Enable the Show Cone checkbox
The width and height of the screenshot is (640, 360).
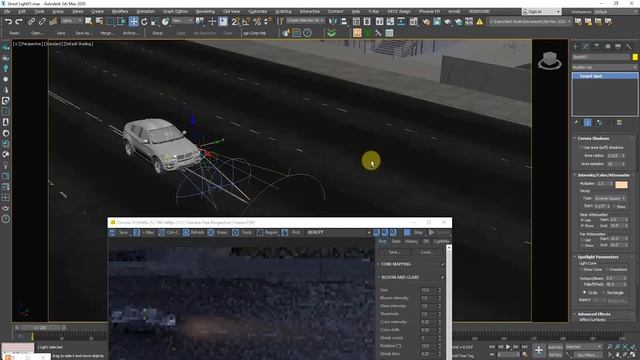pos(582,269)
